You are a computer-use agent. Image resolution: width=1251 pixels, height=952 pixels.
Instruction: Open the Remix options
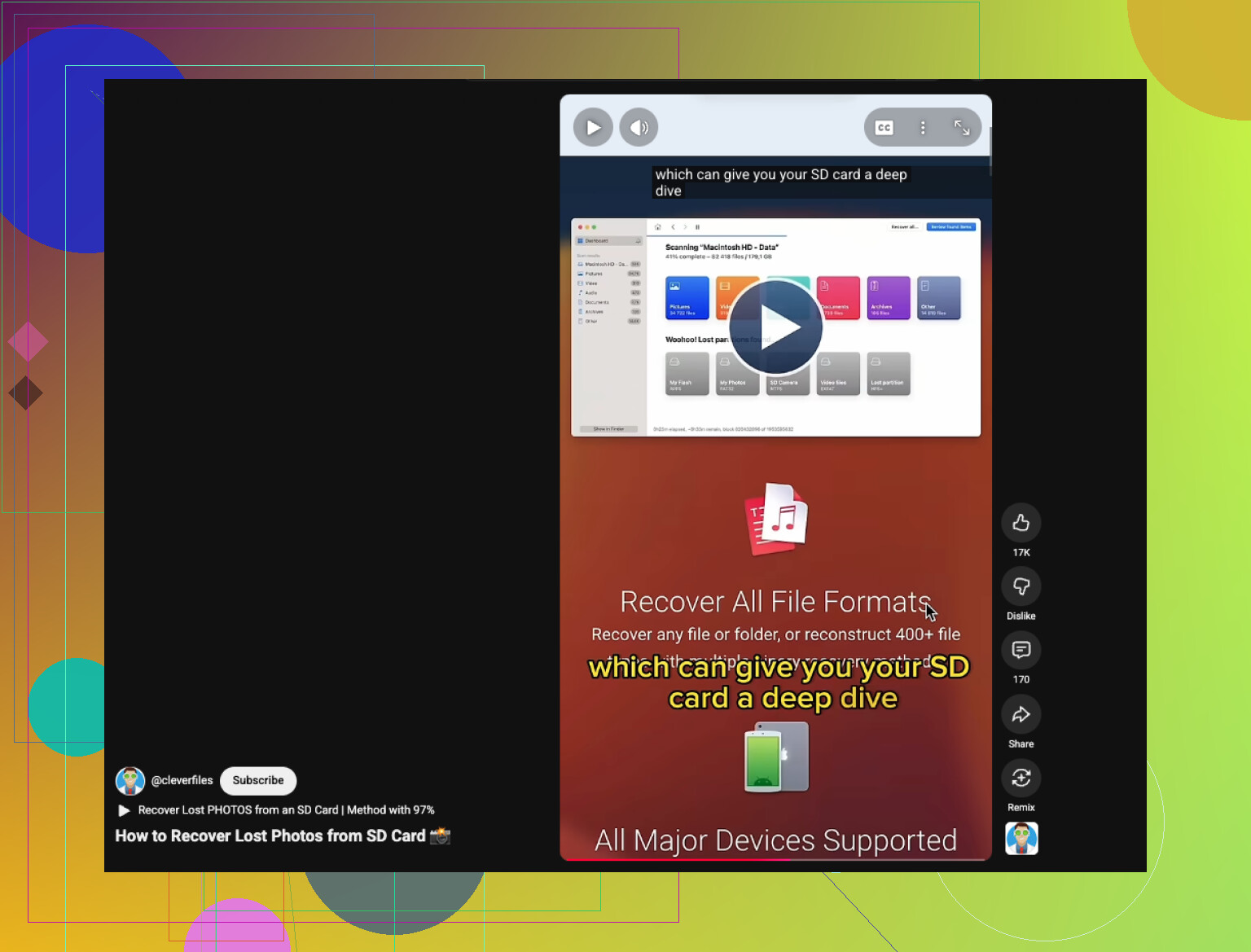(x=1021, y=778)
